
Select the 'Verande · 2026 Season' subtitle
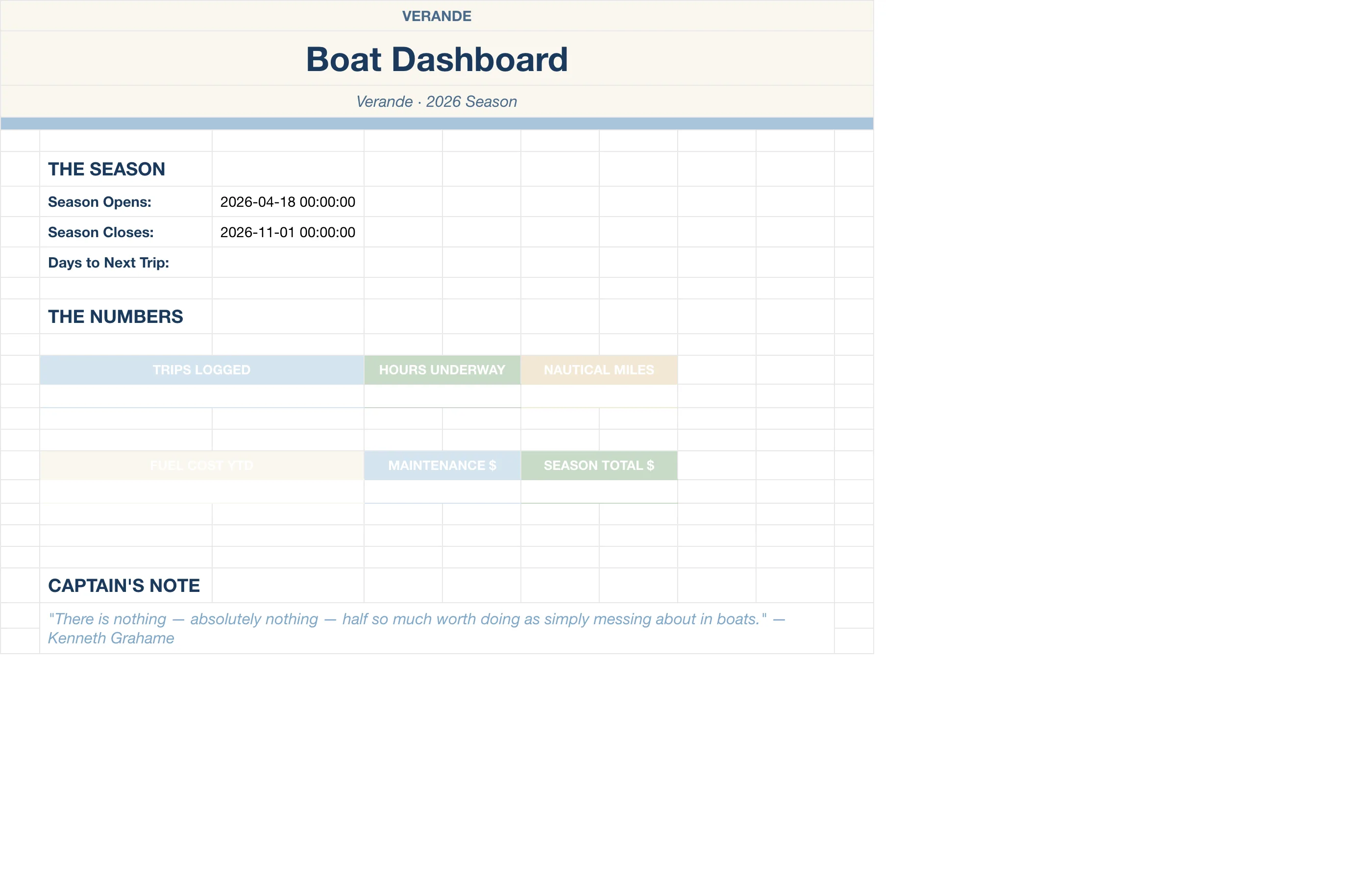click(x=436, y=101)
